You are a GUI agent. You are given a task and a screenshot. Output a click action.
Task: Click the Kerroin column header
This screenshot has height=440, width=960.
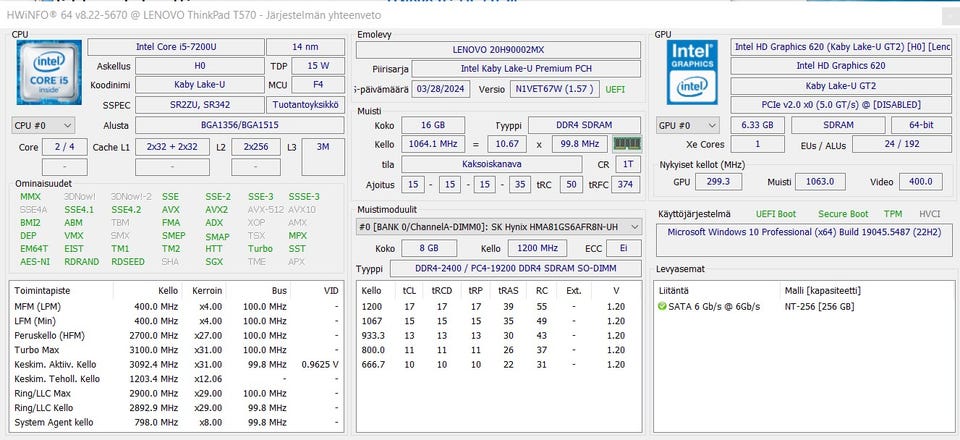(x=207, y=291)
